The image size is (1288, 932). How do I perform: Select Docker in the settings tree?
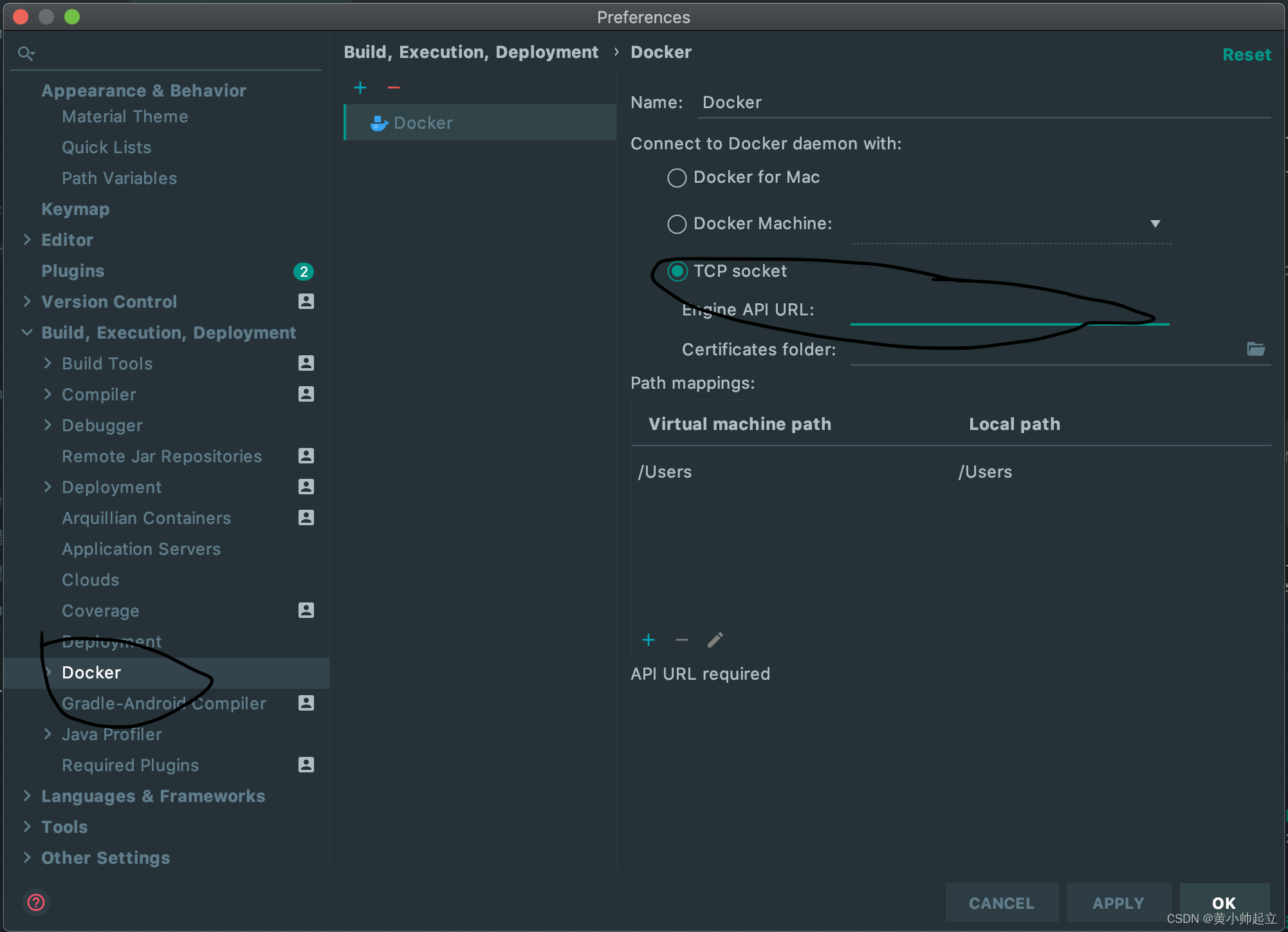[91, 673]
